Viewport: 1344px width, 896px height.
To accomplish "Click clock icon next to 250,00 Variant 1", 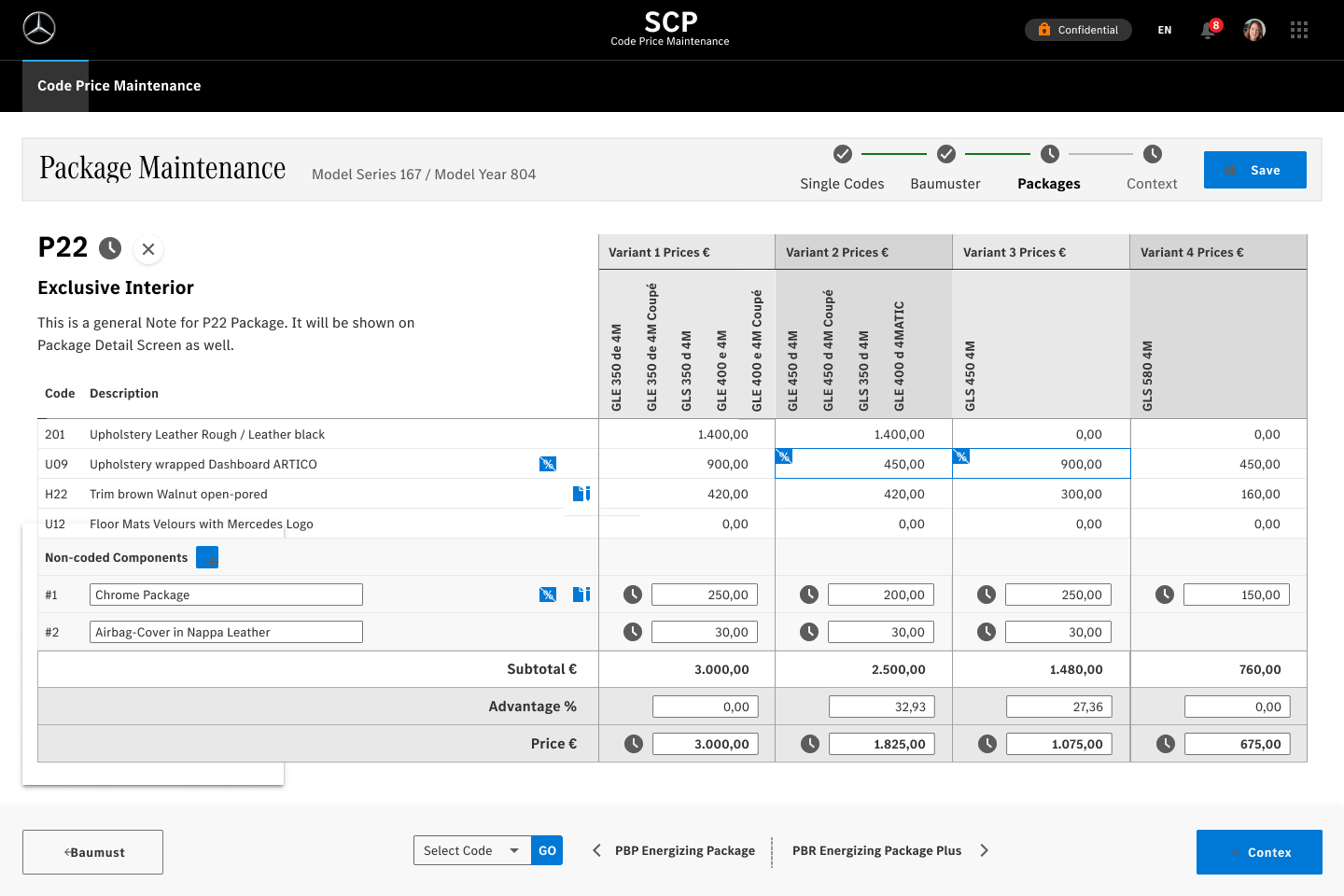I will pyautogui.click(x=633, y=595).
